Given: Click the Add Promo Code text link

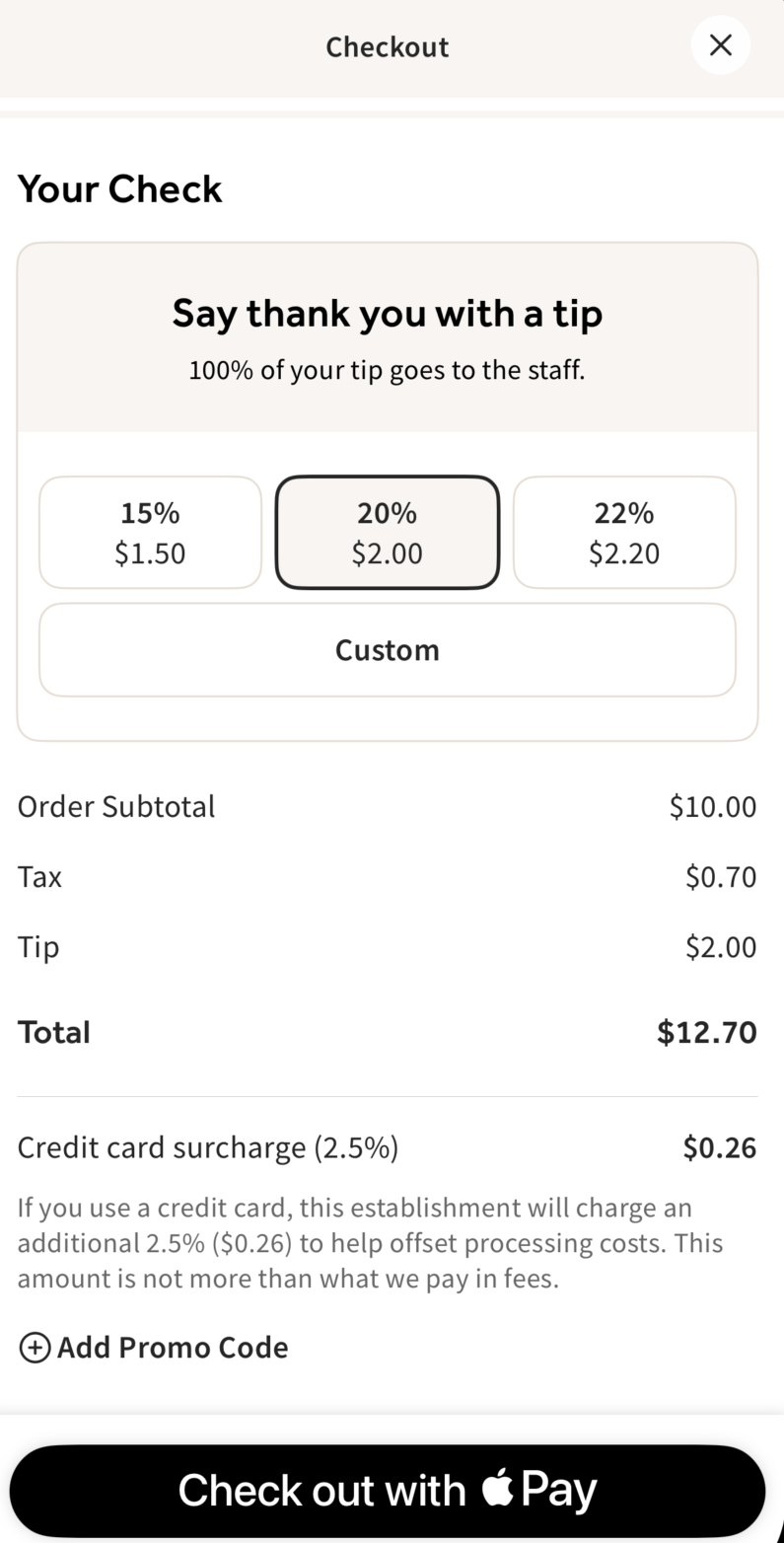Looking at the screenshot, I should pyautogui.click(x=173, y=1348).
